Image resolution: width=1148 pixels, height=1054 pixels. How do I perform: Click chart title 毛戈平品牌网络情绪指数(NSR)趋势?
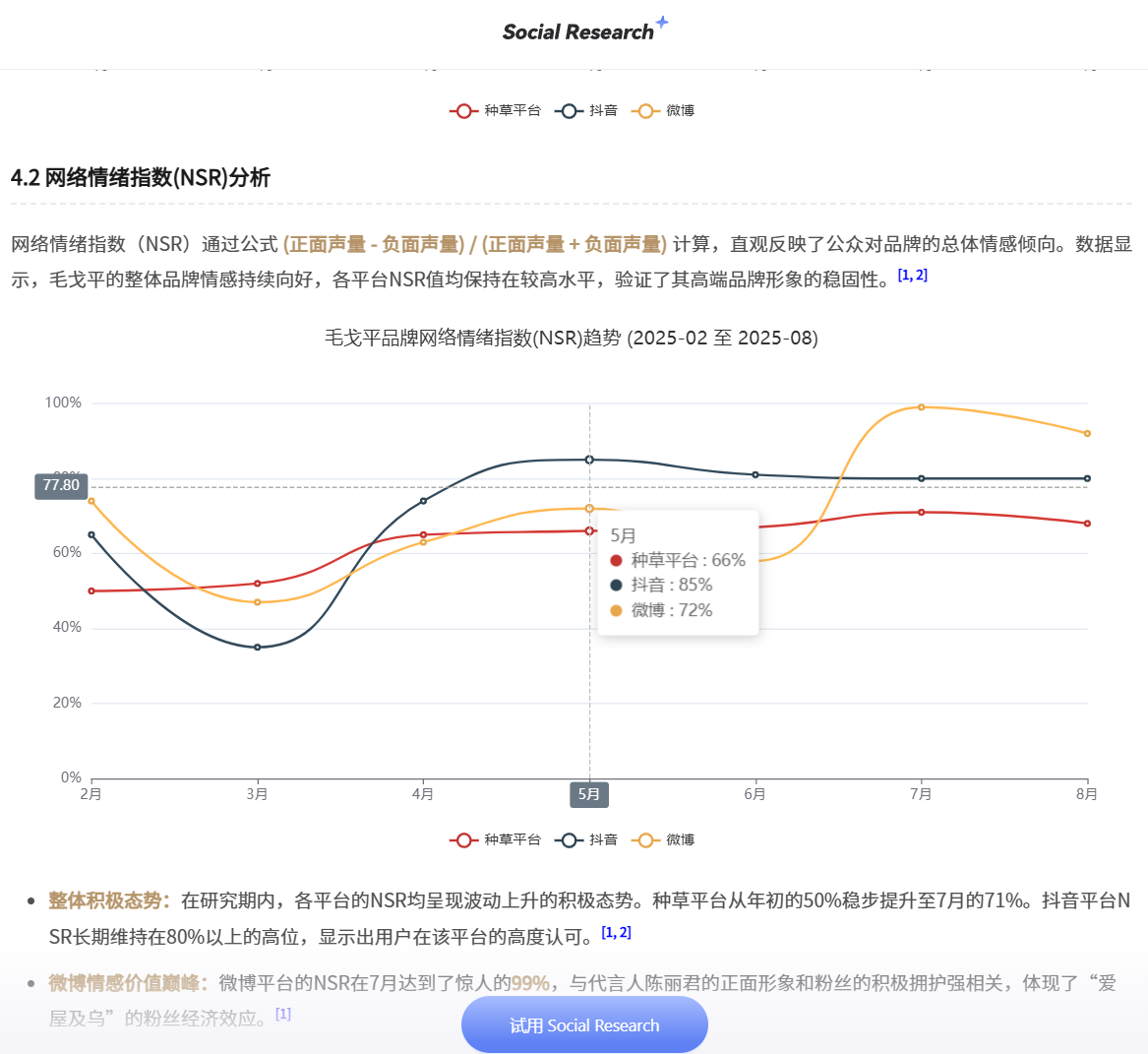coord(572,338)
